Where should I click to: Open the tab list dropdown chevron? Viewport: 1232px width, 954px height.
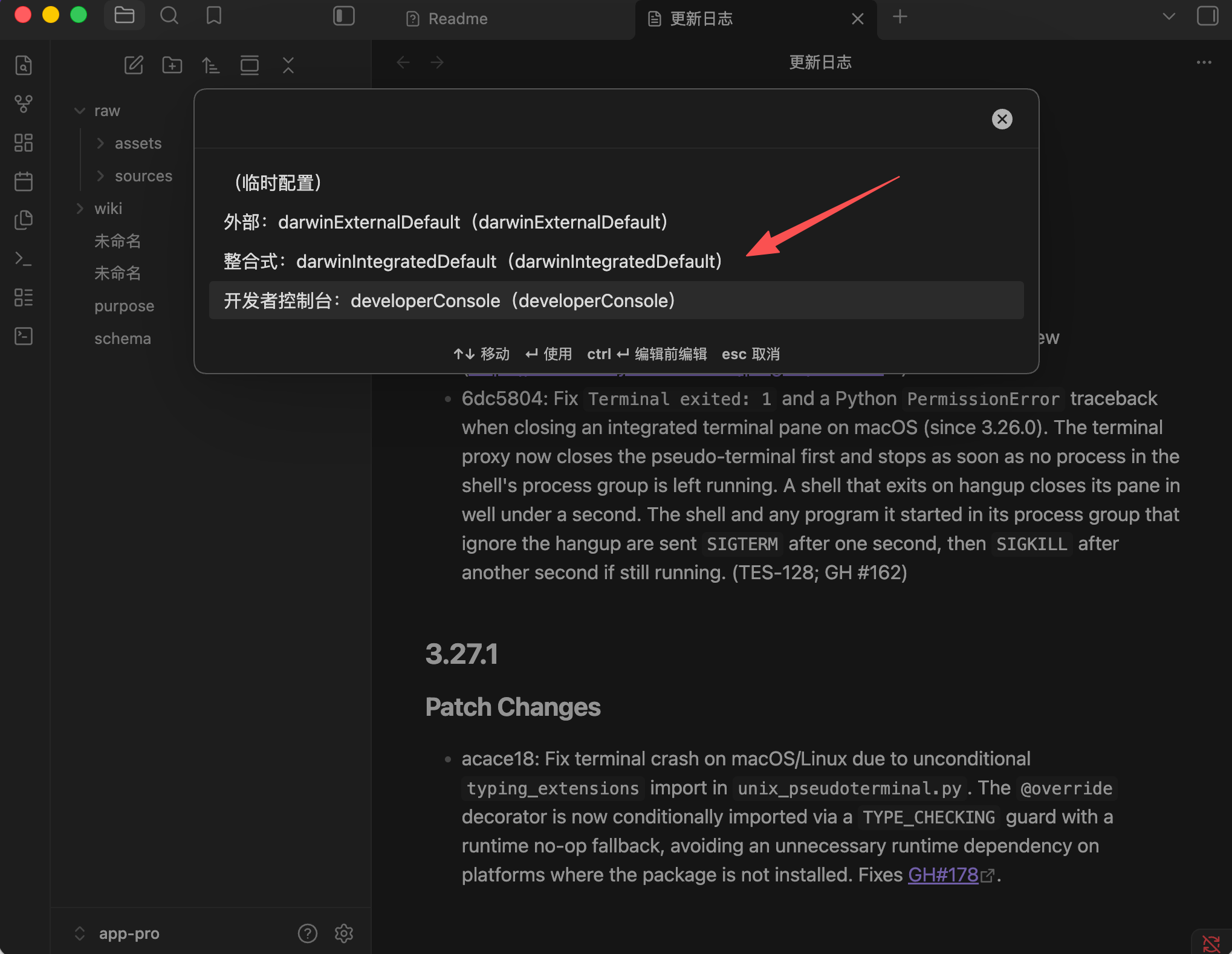[1169, 16]
